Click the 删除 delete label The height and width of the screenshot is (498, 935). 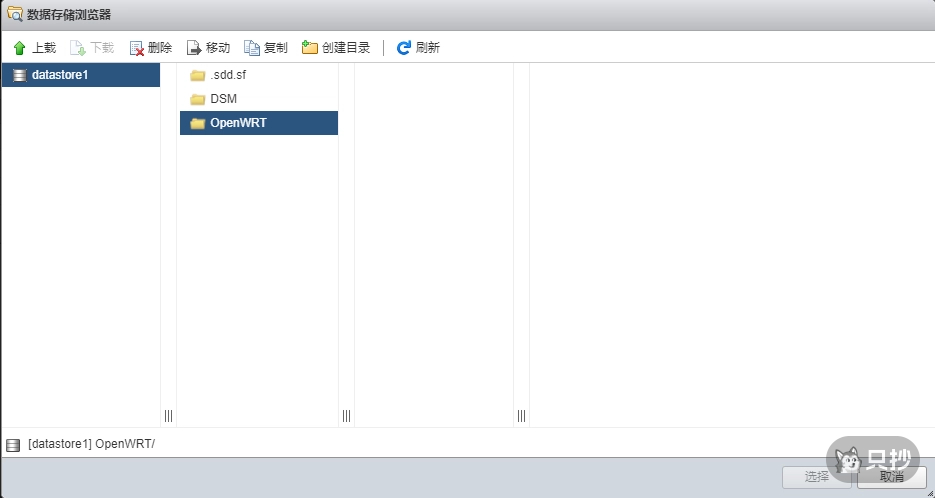point(160,48)
